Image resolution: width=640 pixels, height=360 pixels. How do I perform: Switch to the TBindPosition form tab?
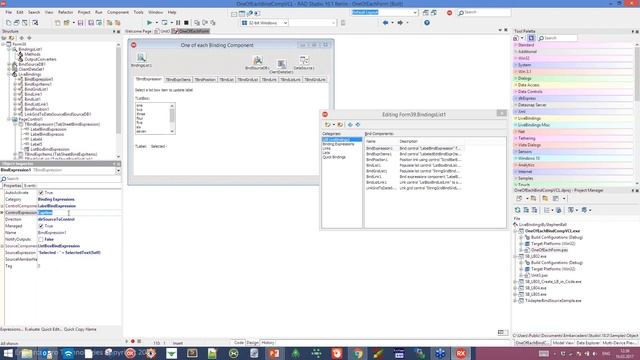(x=205, y=80)
